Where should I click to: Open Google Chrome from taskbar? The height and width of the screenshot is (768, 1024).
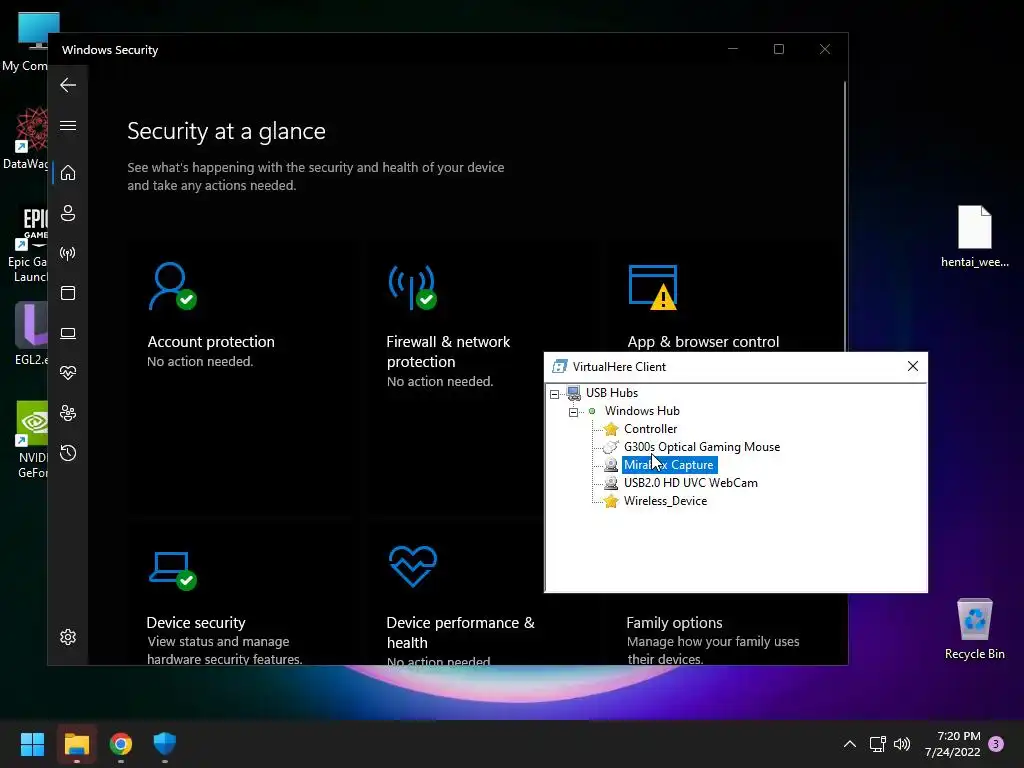pos(121,744)
